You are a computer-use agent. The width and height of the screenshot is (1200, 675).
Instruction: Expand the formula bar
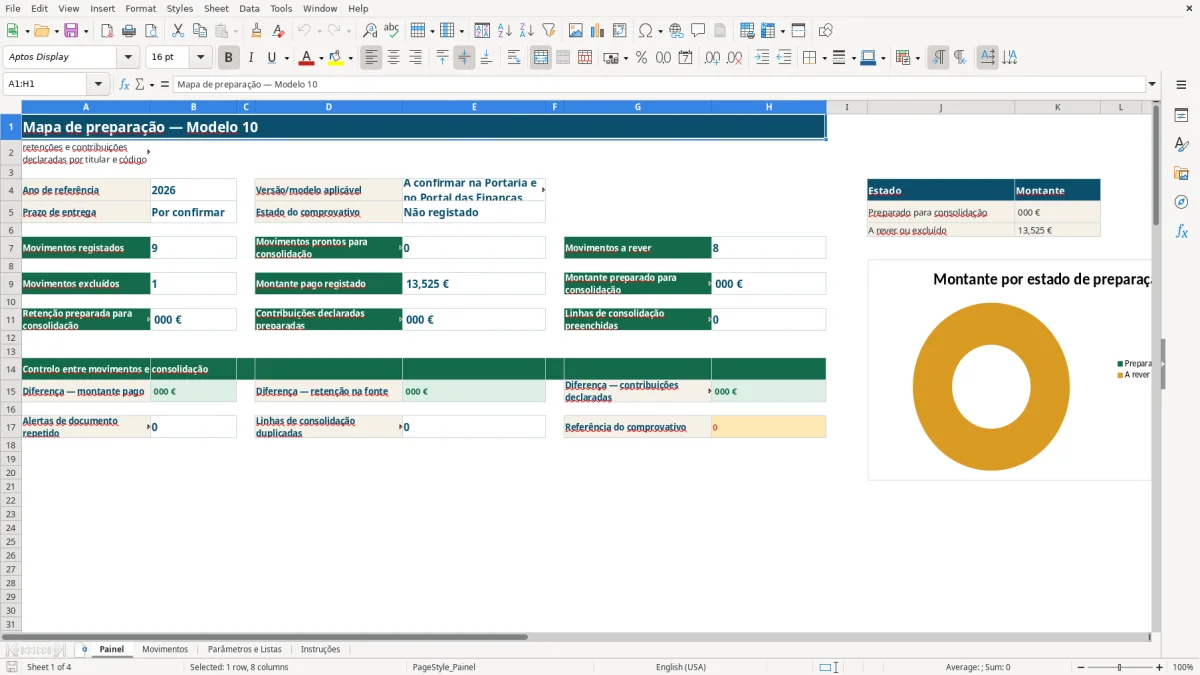(1152, 84)
